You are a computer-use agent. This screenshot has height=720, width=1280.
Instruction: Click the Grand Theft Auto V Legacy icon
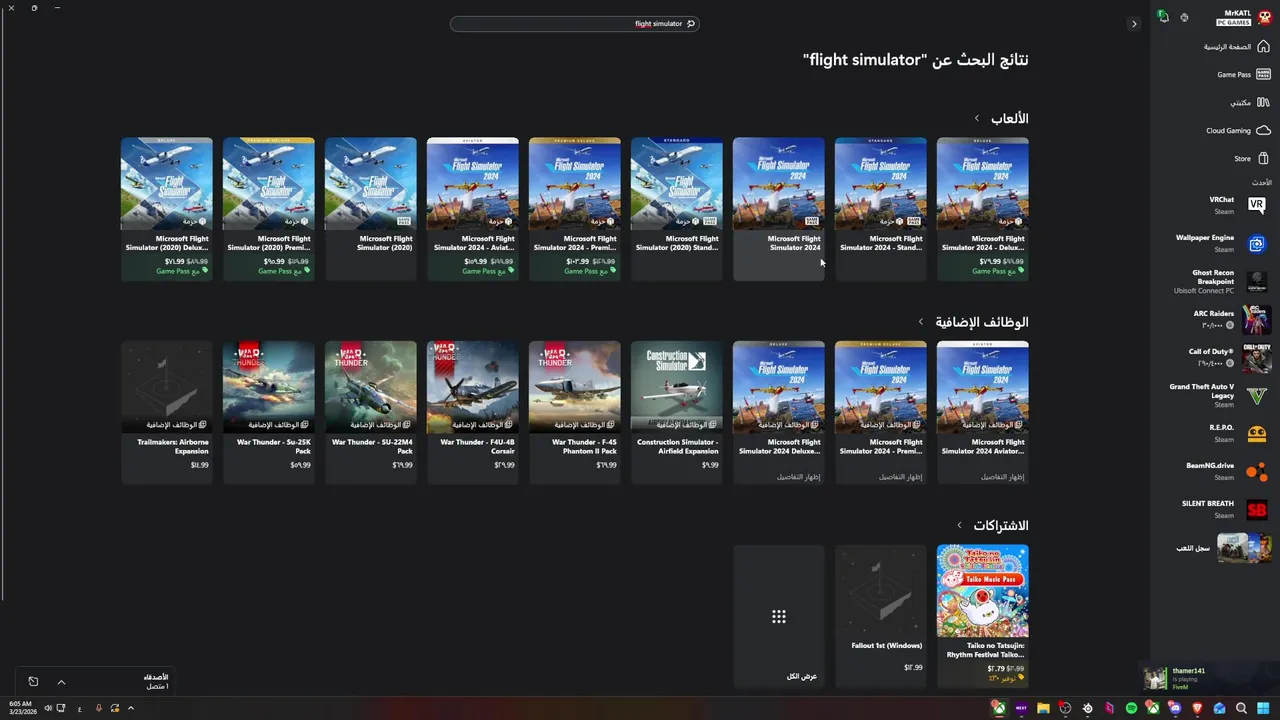click(1257, 395)
